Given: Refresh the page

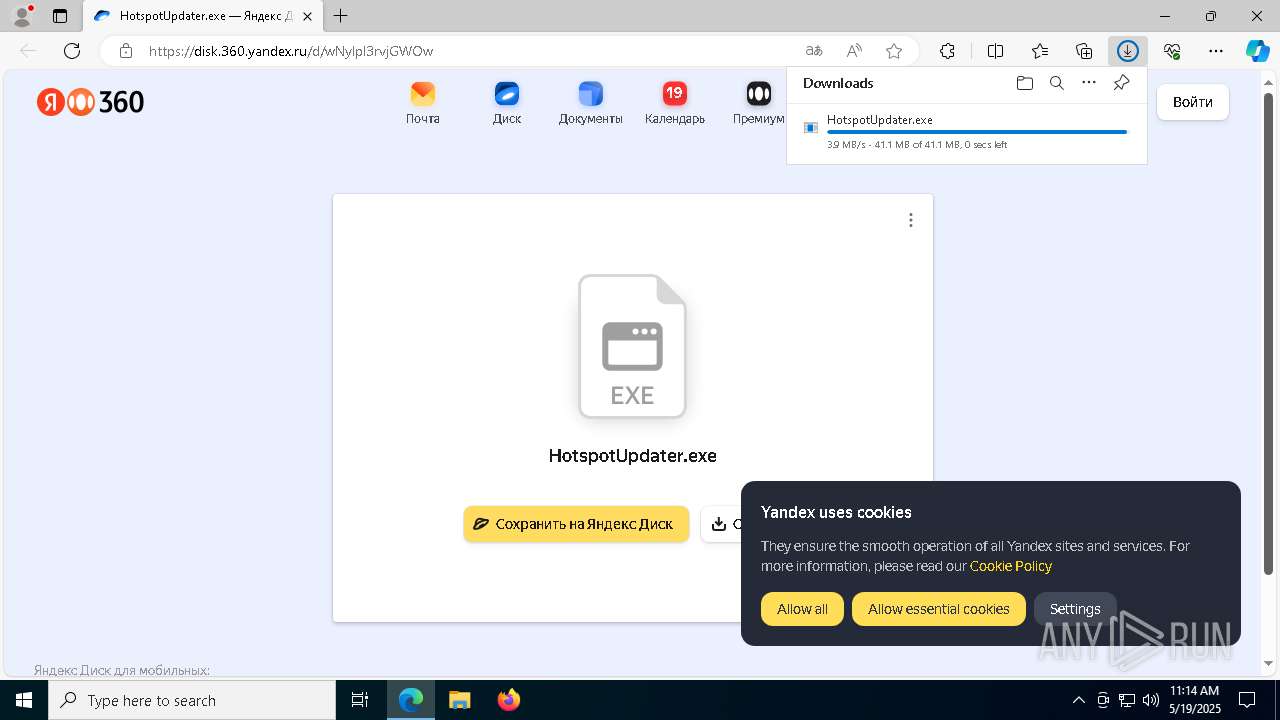Looking at the screenshot, I should 72,51.
